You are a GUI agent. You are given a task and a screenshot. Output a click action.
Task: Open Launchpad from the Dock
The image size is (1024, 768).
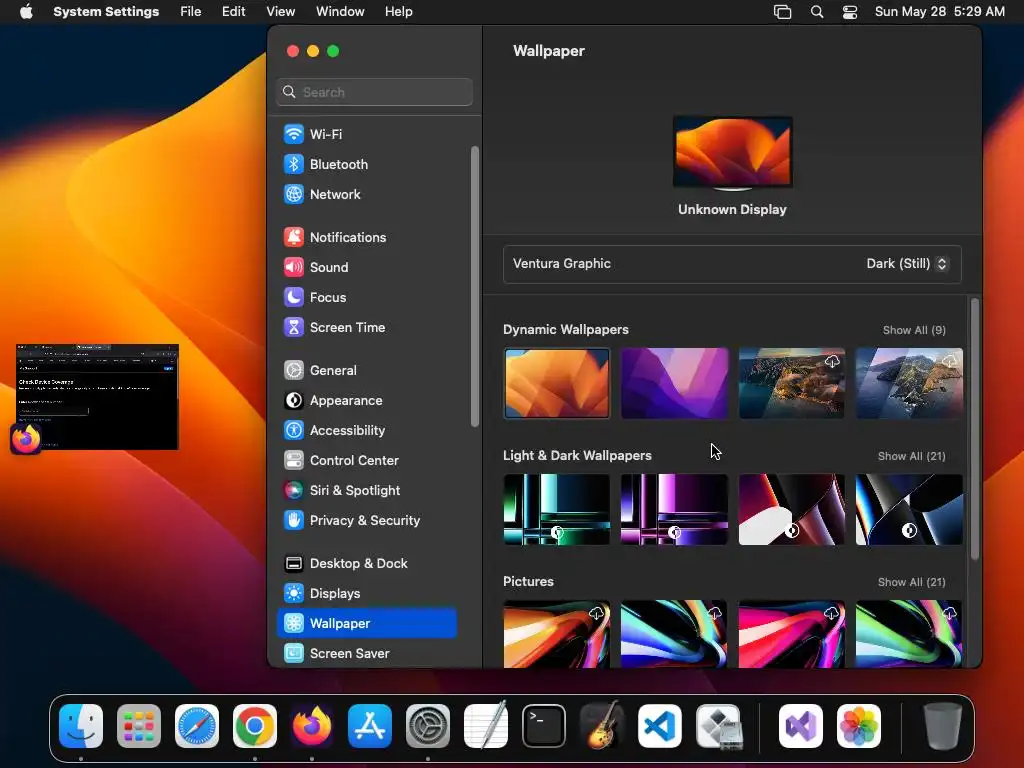pyautogui.click(x=138, y=726)
